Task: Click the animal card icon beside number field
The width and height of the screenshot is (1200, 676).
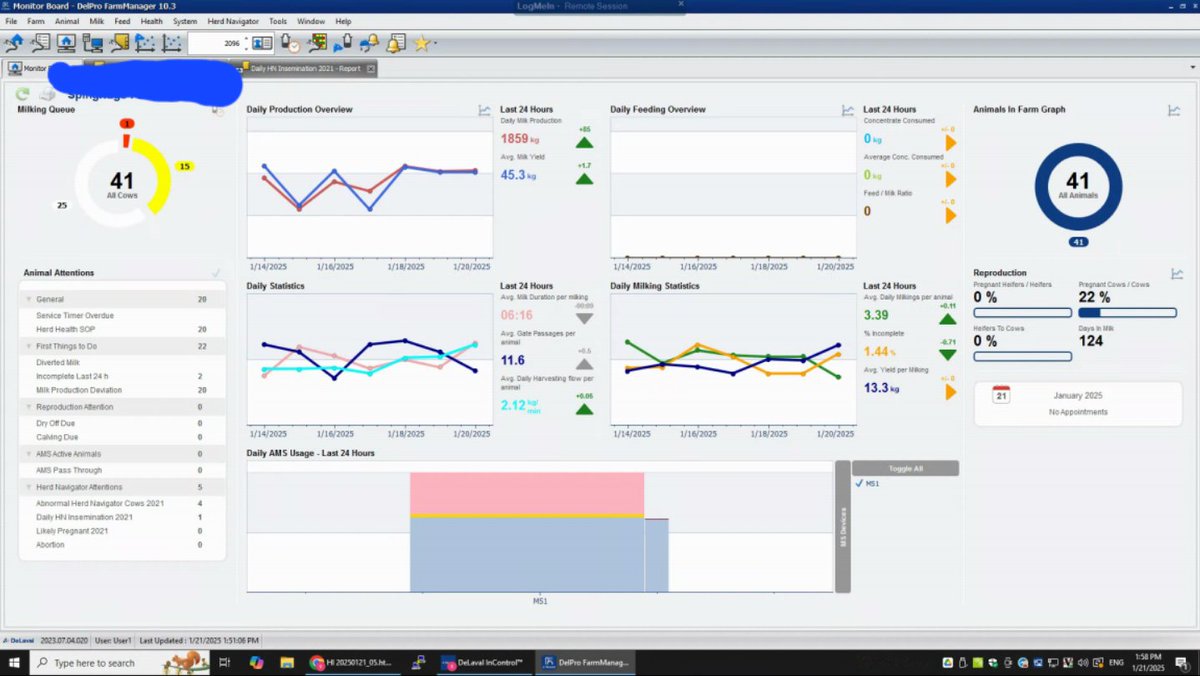Action: coord(262,43)
